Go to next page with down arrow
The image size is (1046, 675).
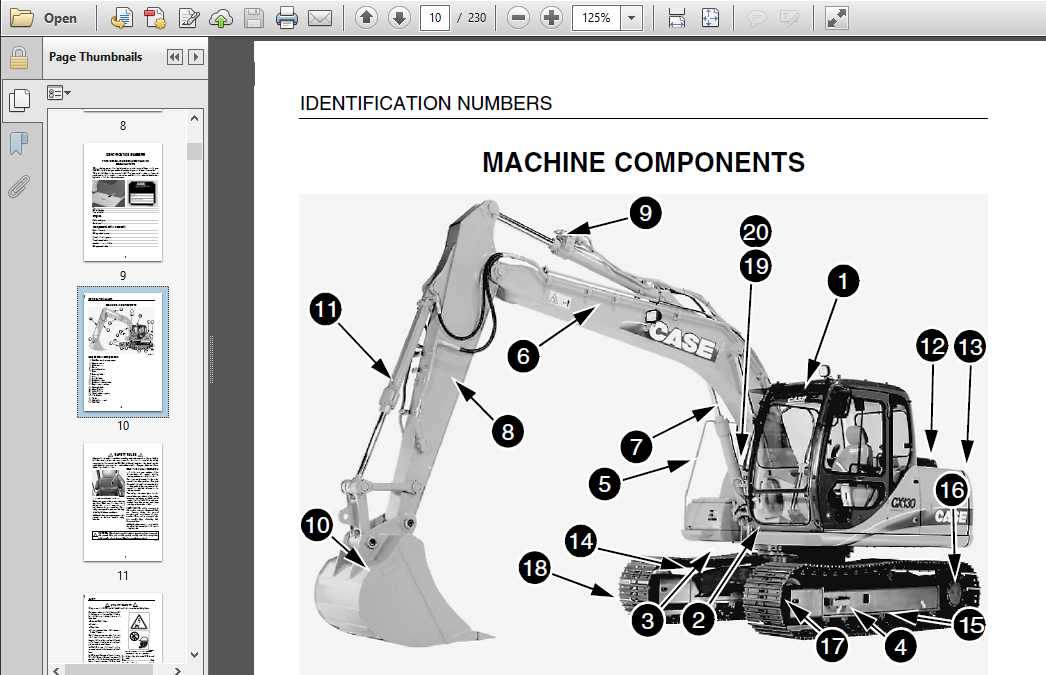(x=399, y=18)
